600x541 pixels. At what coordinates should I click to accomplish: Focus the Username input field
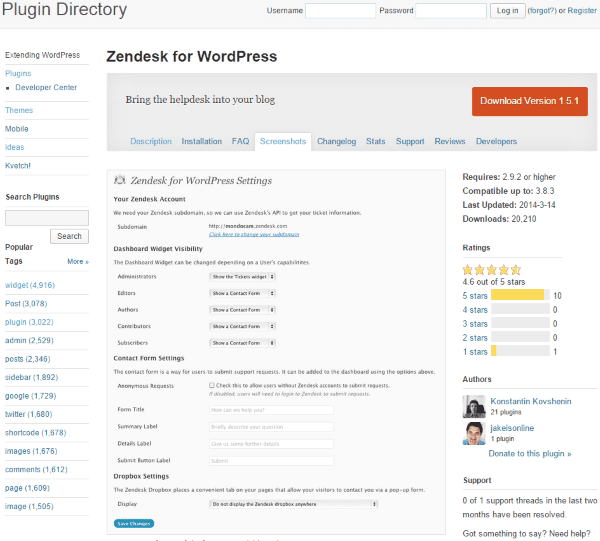pos(340,11)
